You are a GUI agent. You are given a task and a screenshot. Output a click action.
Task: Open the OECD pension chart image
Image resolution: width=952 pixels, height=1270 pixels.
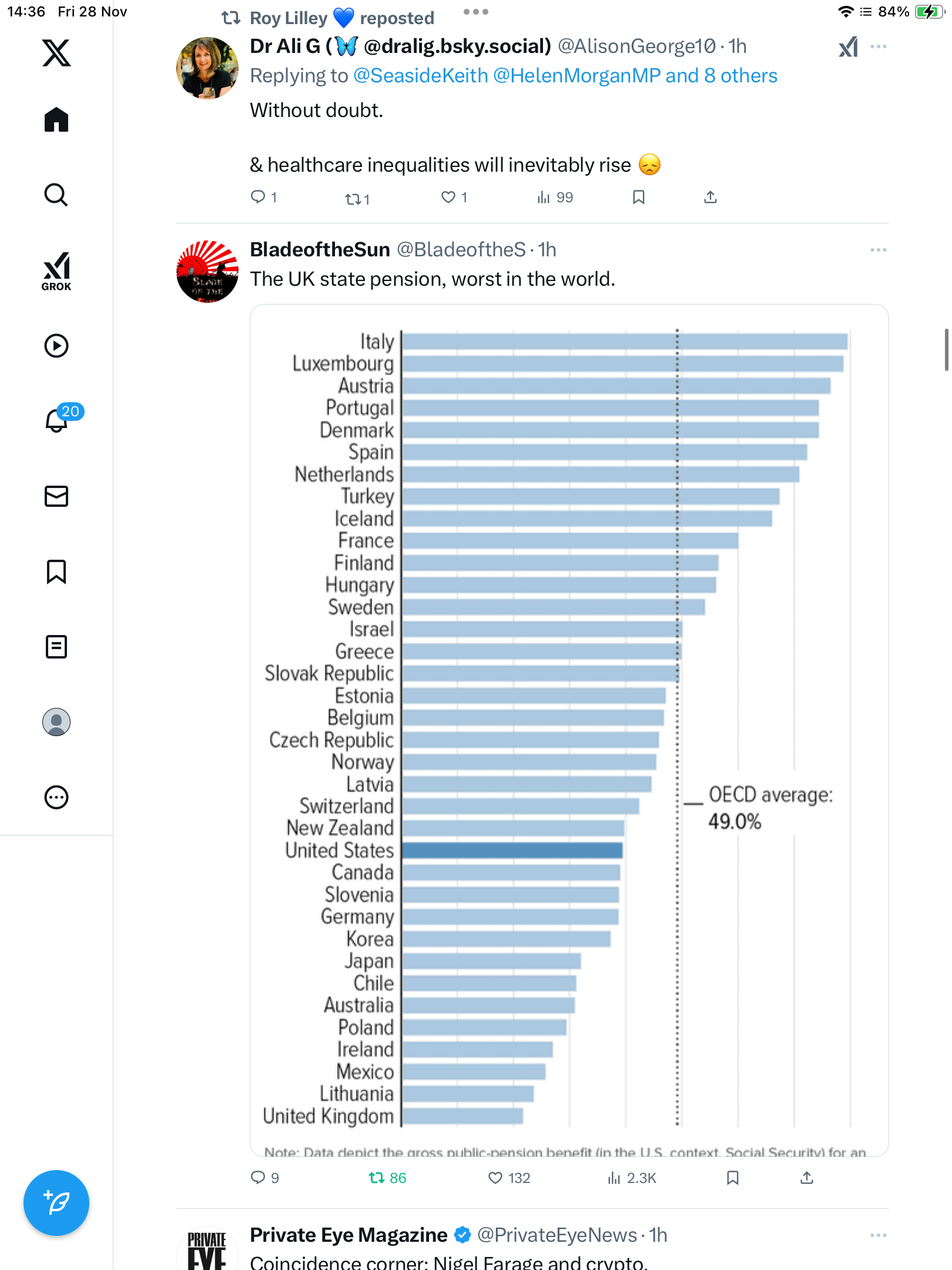(x=569, y=729)
